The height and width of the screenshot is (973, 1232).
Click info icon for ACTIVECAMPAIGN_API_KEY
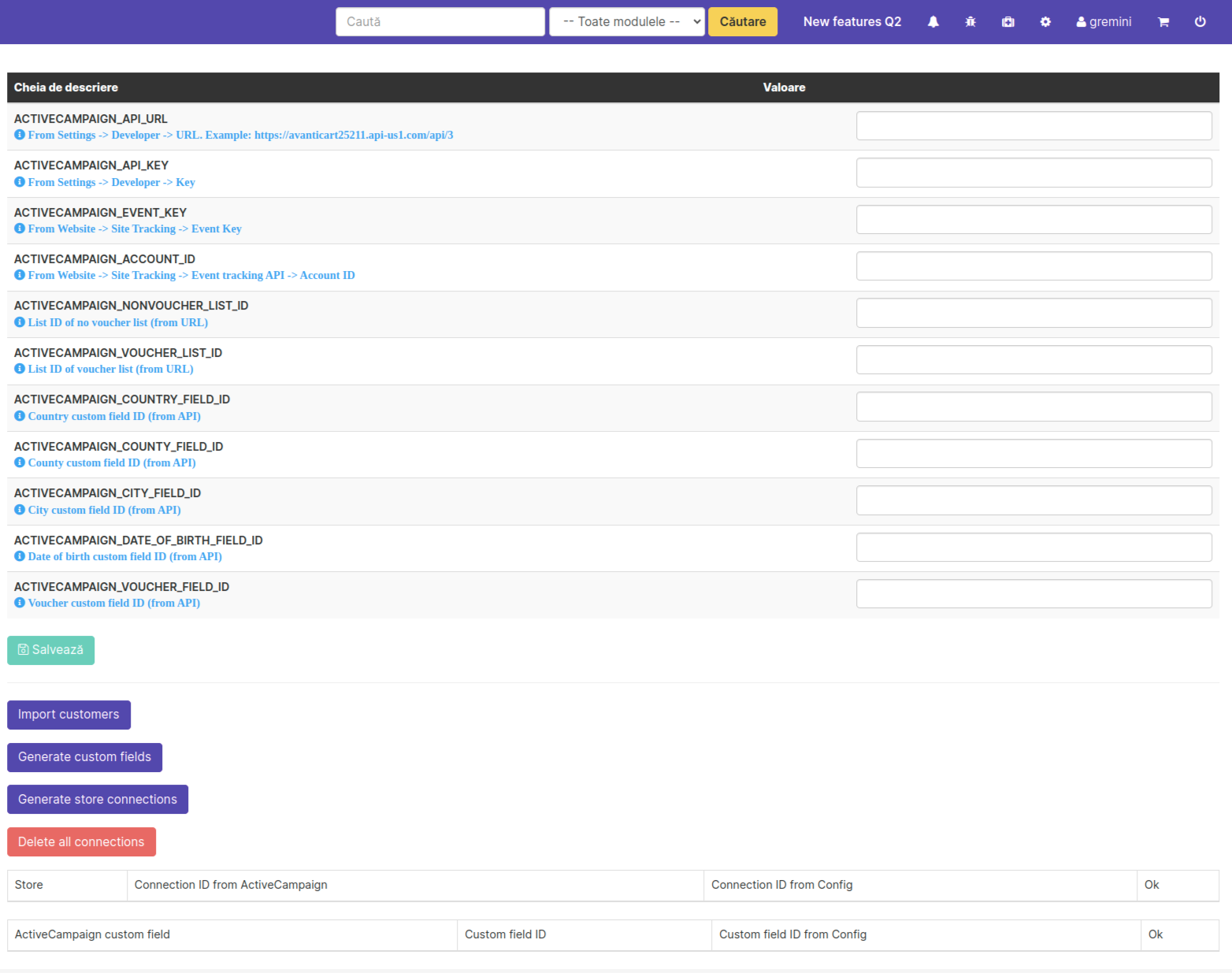20,182
